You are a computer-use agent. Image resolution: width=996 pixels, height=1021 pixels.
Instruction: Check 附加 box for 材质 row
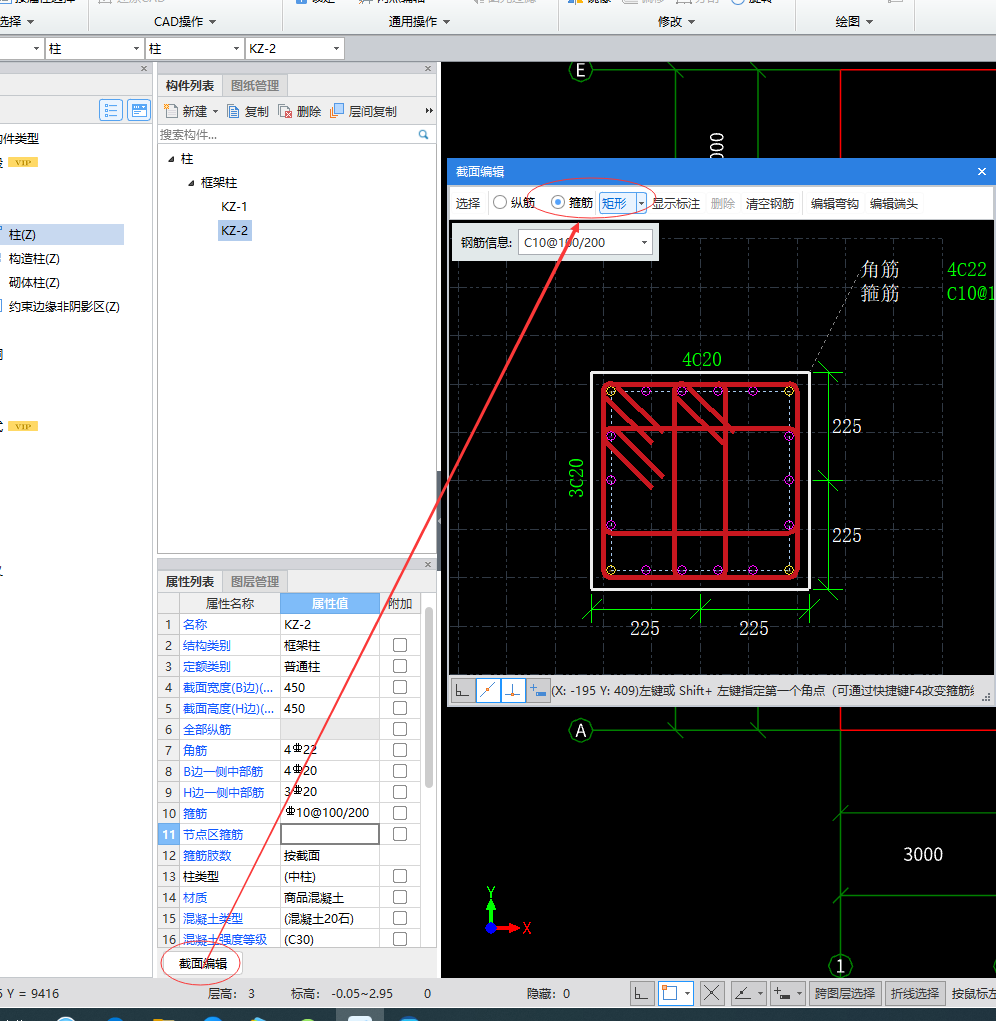pyautogui.click(x=400, y=897)
